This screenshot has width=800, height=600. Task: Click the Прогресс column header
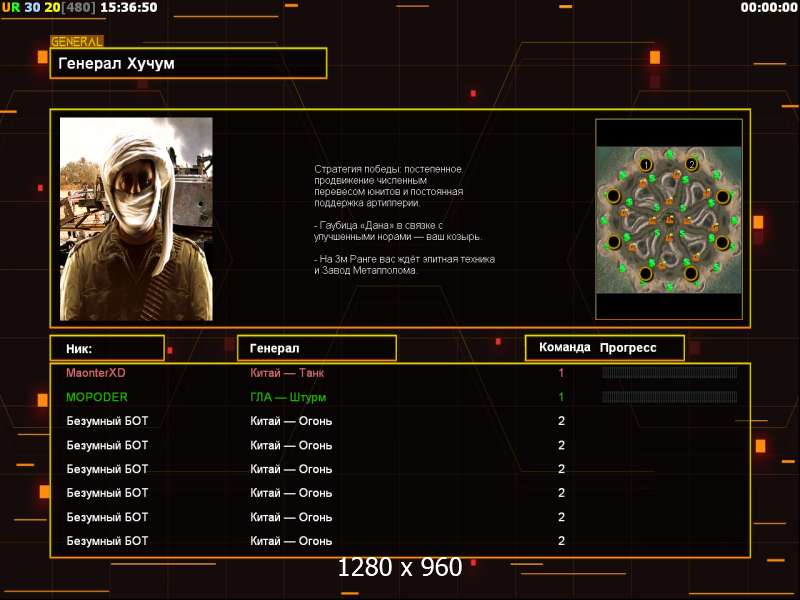coord(628,348)
